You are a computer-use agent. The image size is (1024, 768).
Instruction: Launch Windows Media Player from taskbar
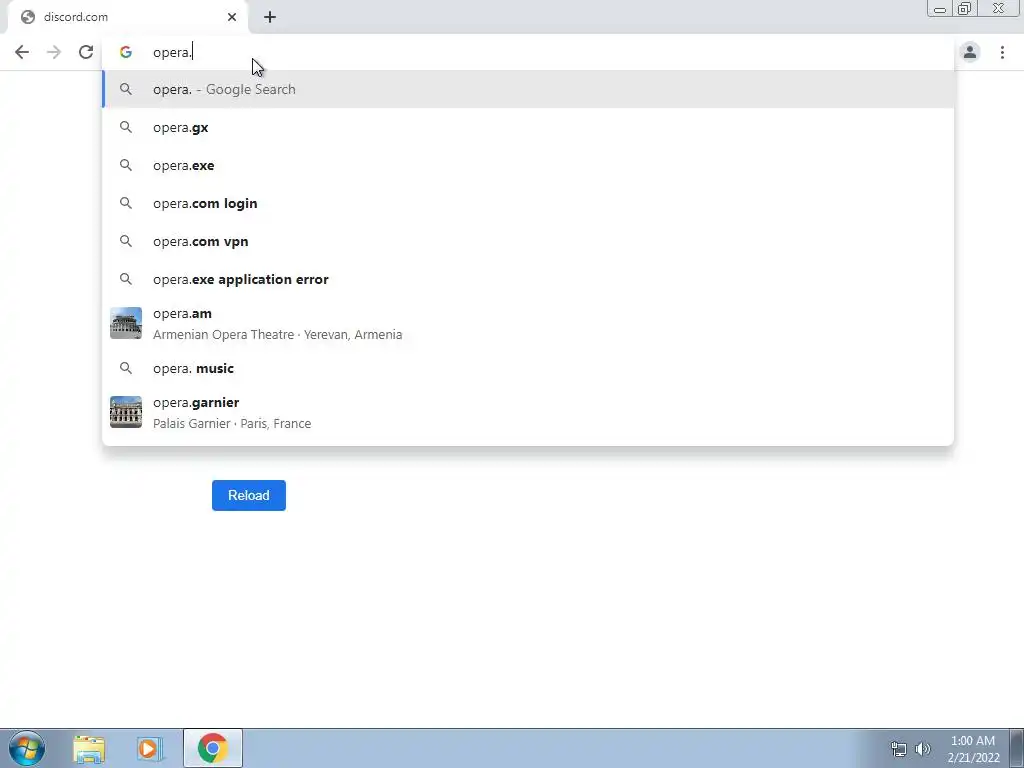point(149,748)
